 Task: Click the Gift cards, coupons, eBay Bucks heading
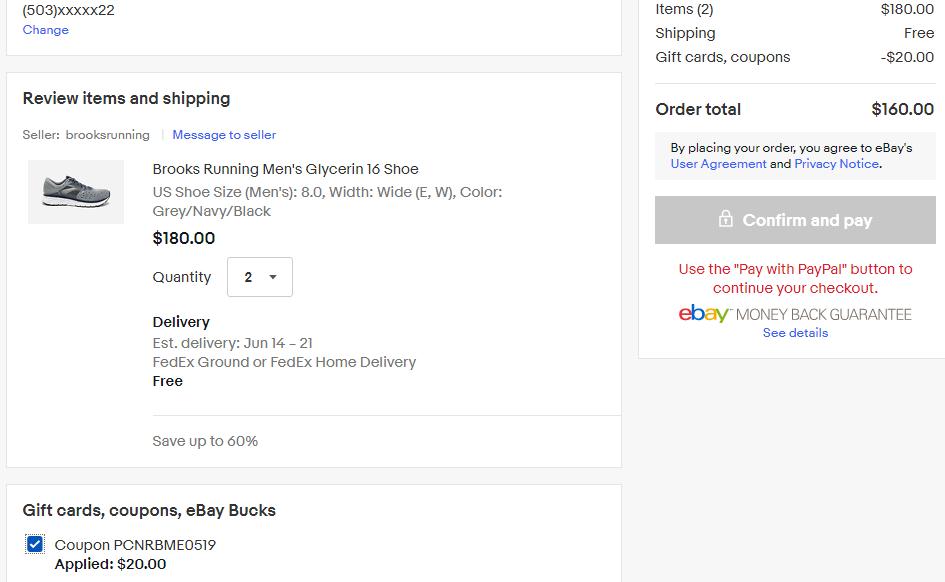149,510
